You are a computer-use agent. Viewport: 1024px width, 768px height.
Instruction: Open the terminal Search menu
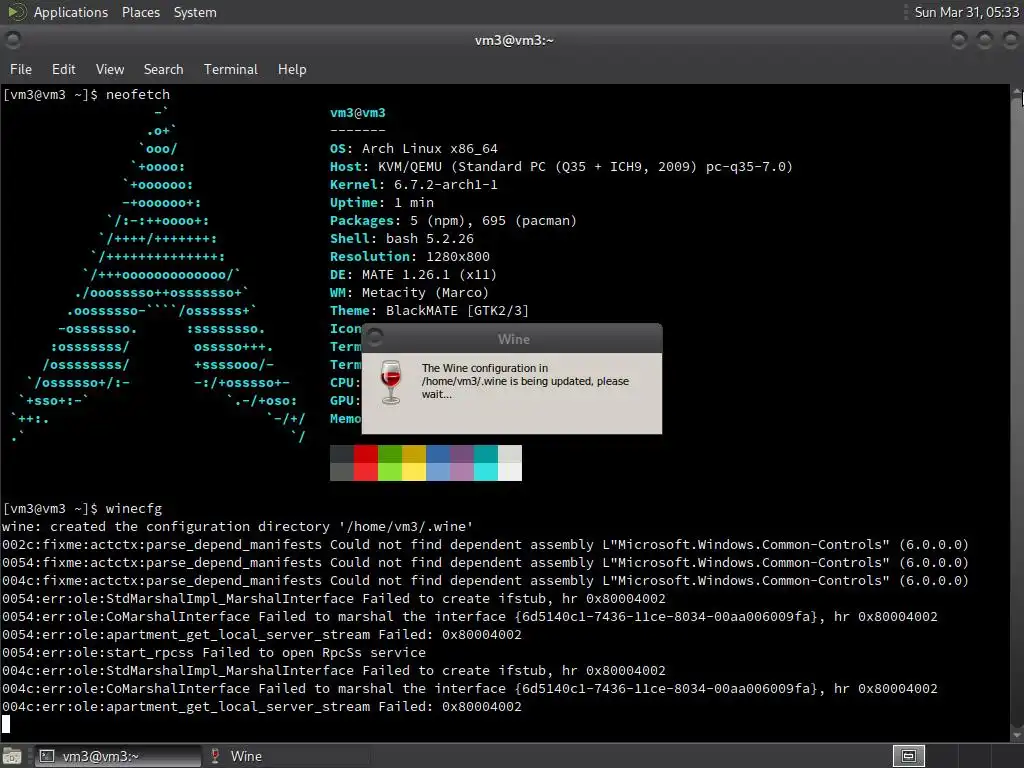click(163, 69)
